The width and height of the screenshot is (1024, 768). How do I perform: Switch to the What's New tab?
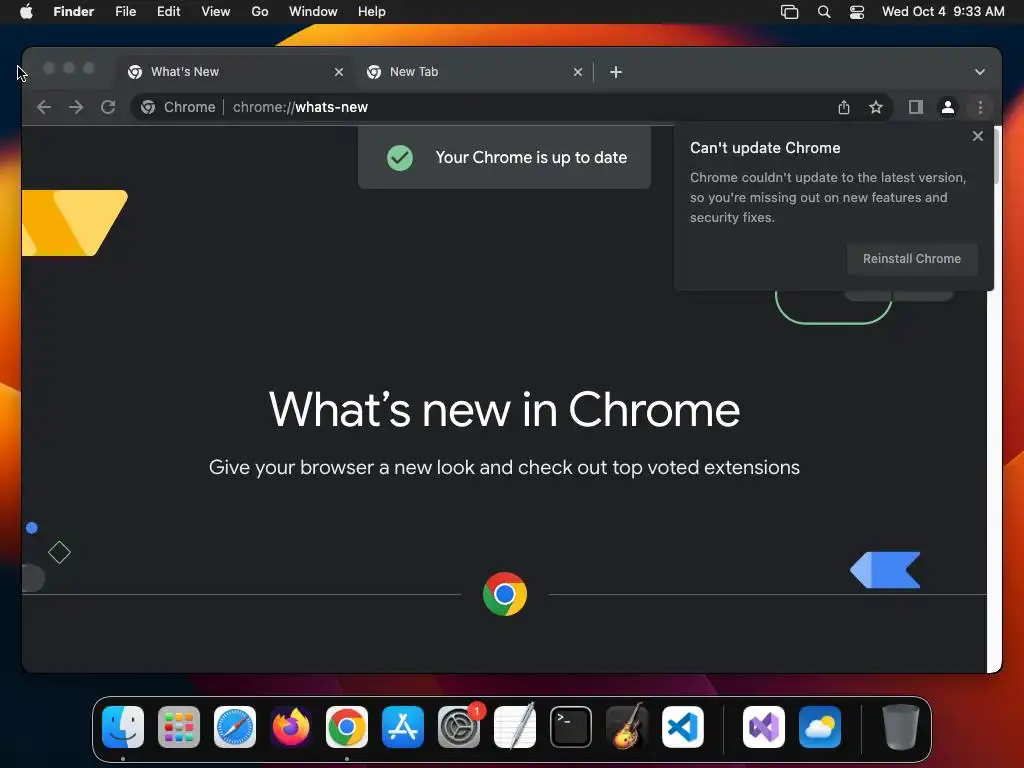(234, 72)
